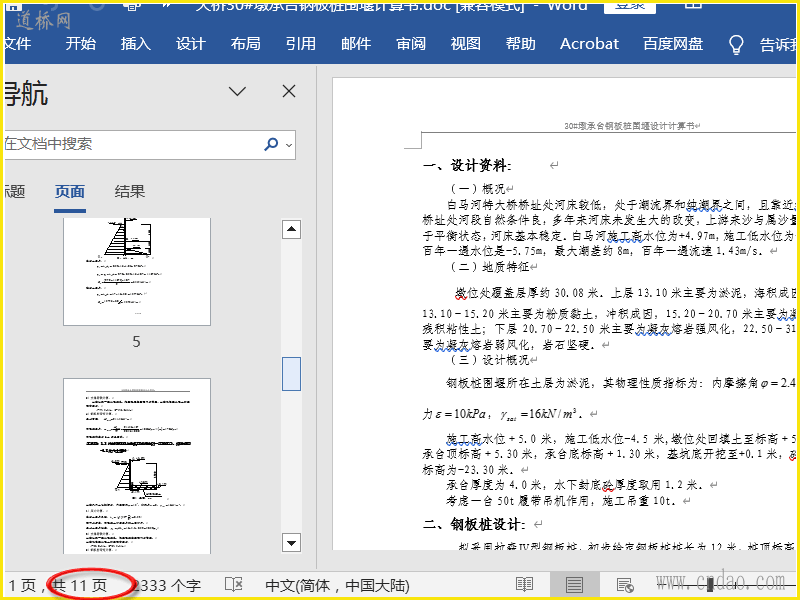This screenshot has height=600, width=800.
Task: Click the 在文档中搜索 search field
Action: 130,144
